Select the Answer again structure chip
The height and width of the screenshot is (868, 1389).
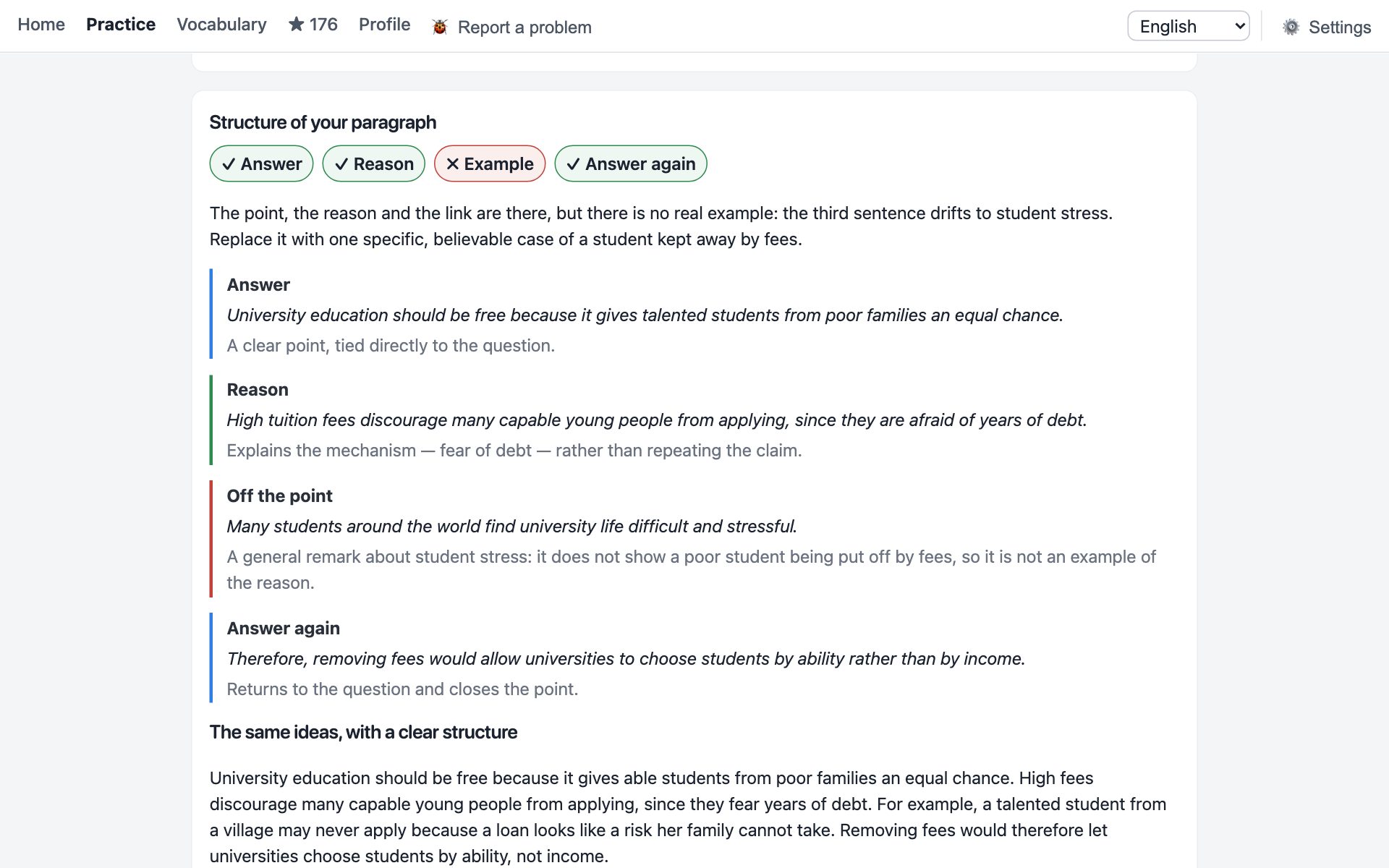(x=631, y=163)
